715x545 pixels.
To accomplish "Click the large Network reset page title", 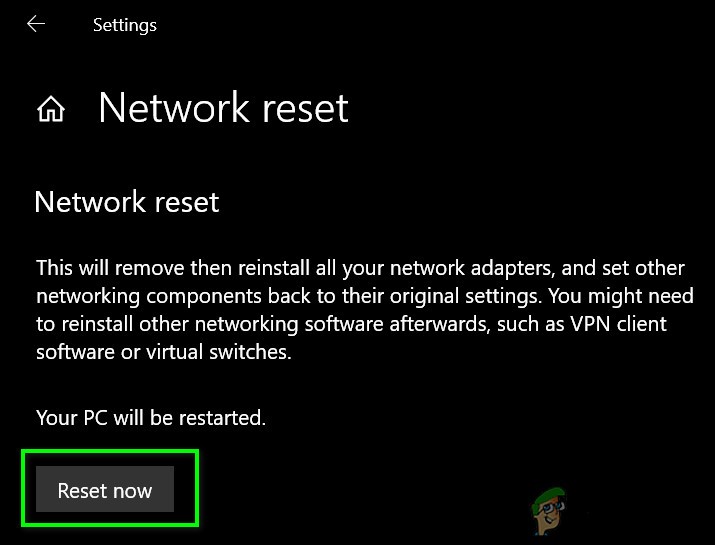I will point(223,108).
